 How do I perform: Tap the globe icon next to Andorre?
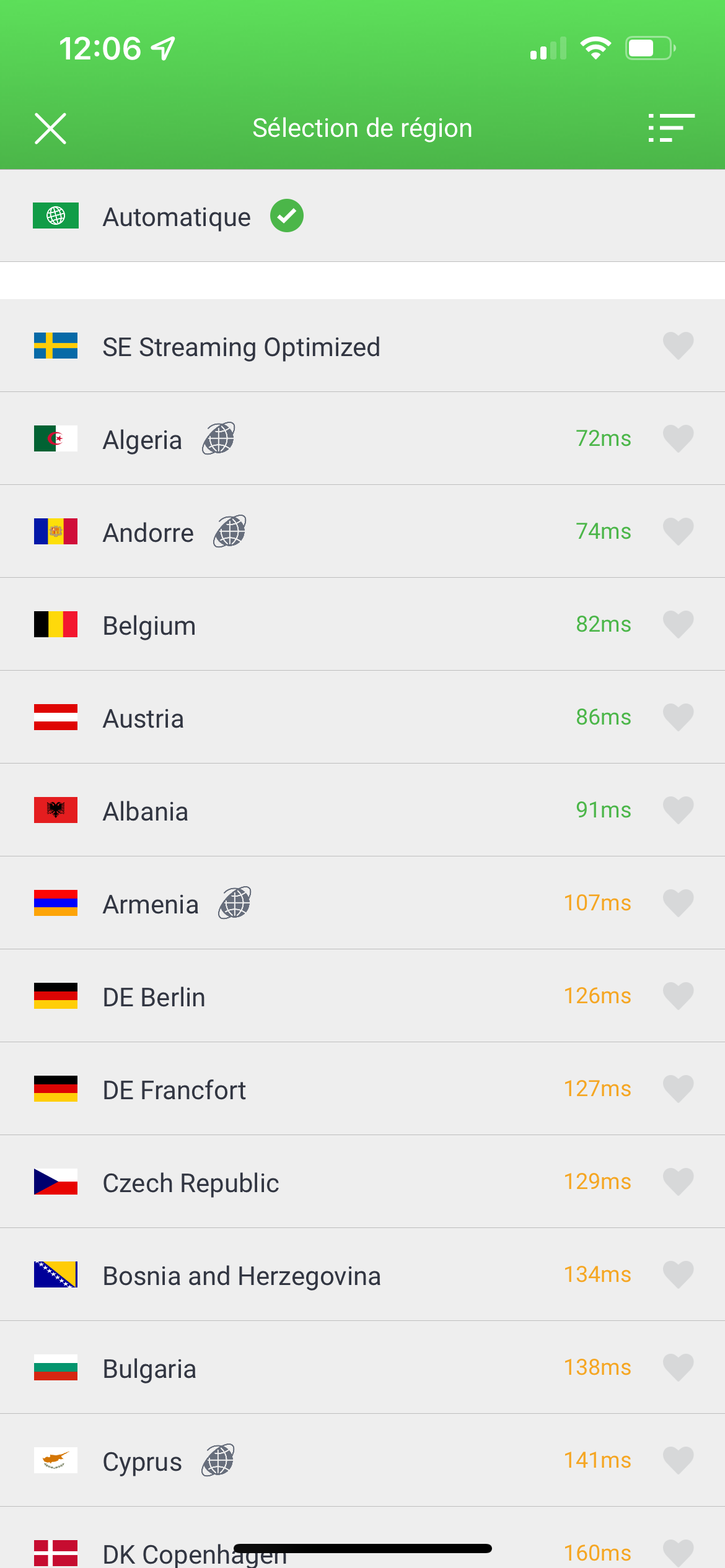(230, 531)
